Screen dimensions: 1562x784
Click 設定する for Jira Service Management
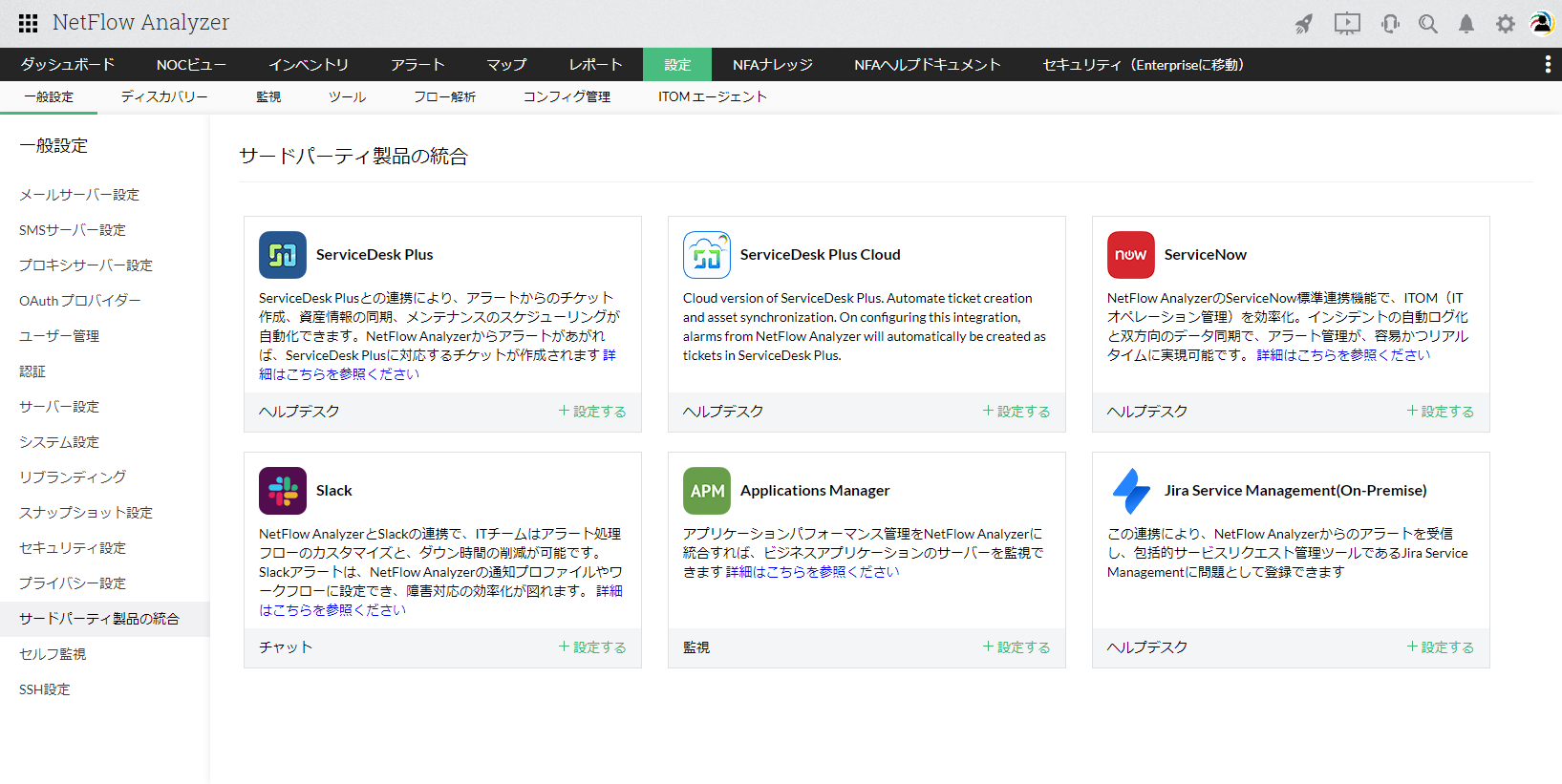1441,647
